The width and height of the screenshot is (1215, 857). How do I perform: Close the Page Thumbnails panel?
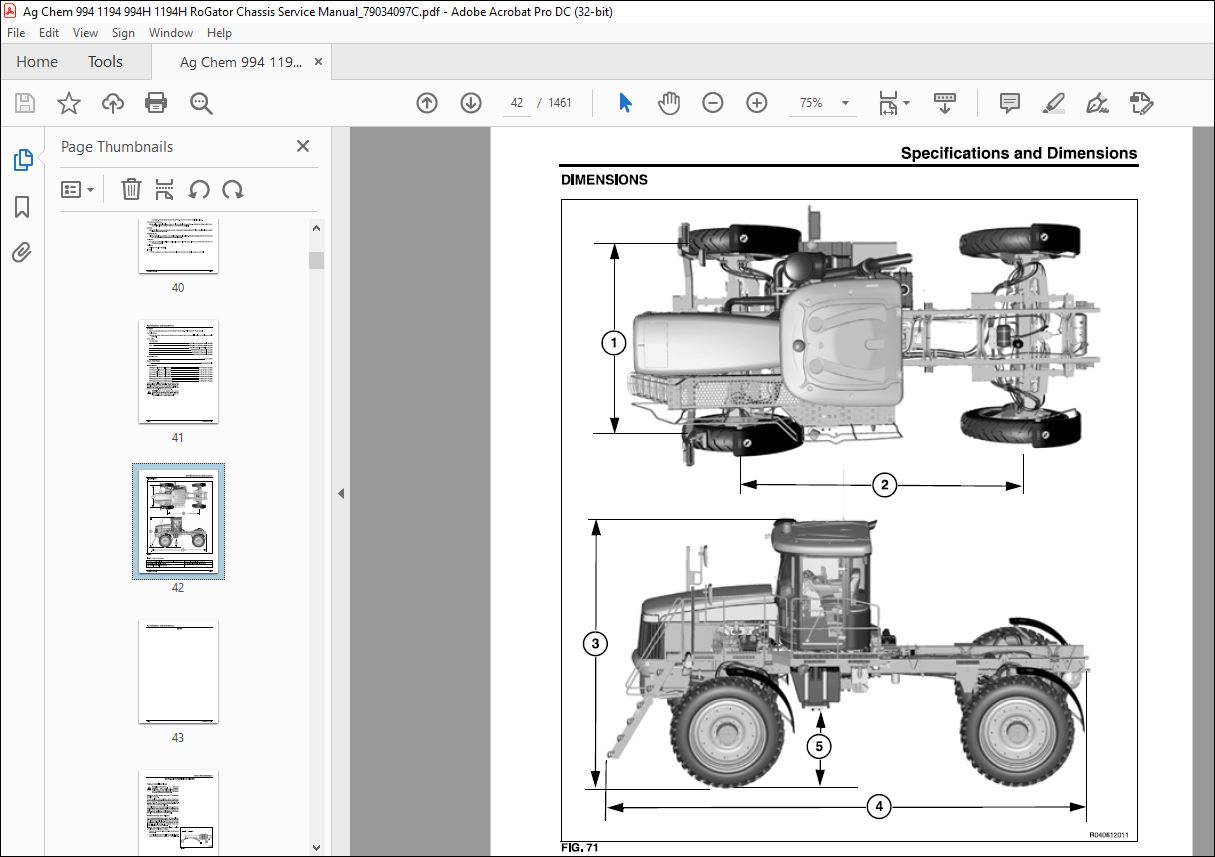pos(303,146)
